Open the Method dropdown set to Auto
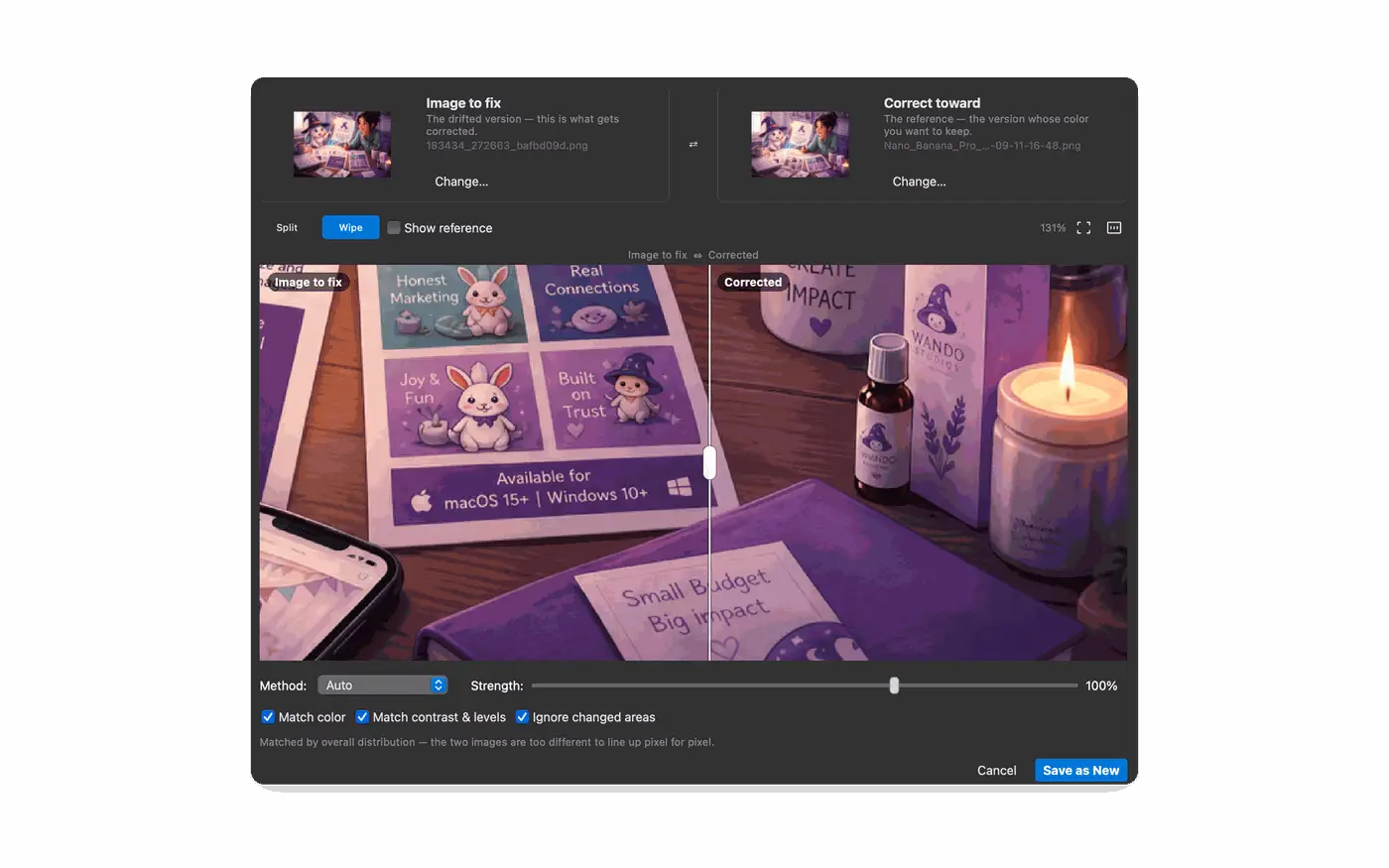Screen dimensions: 1389x868 click(x=383, y=685)
